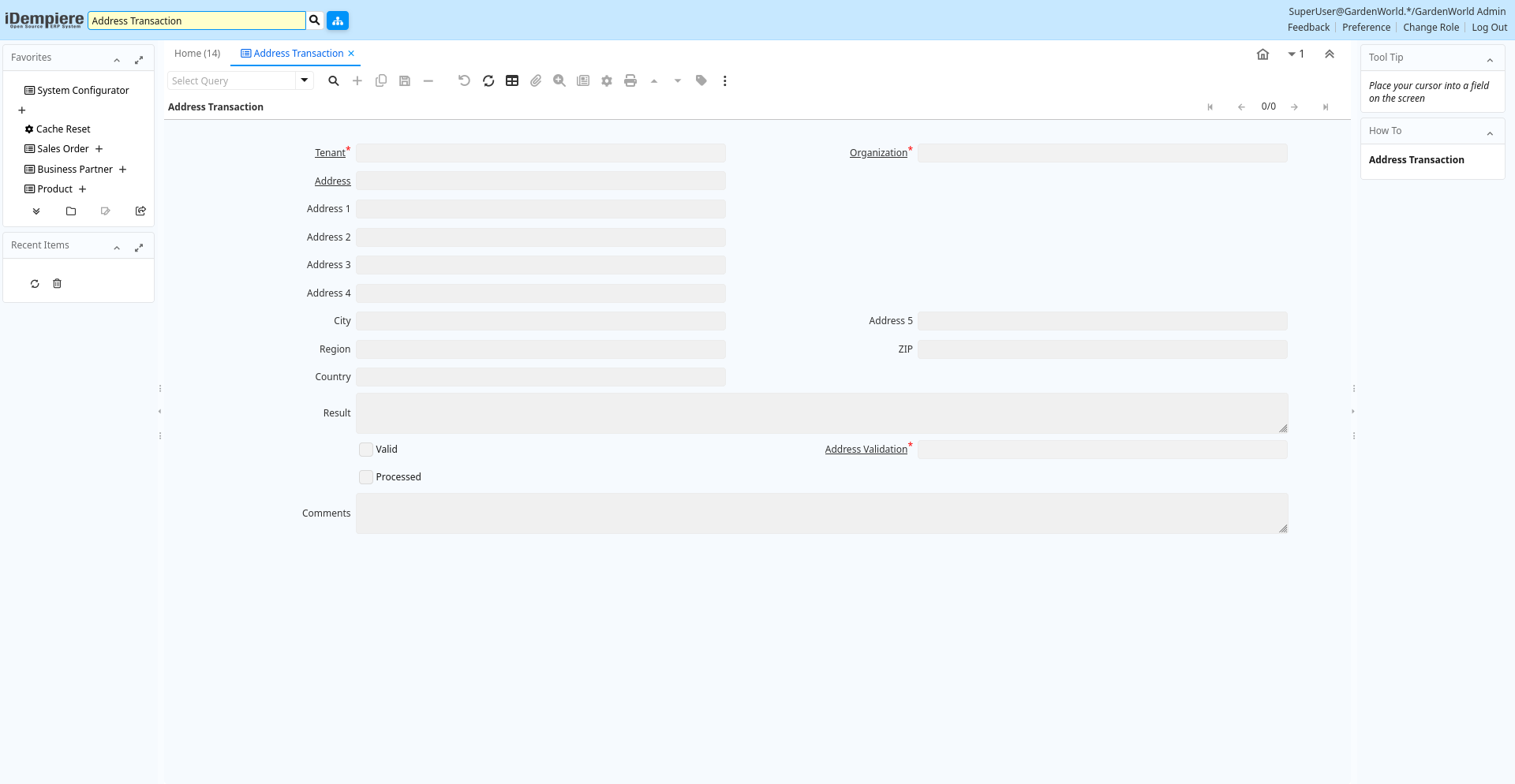1515x784 pixels.
Task: Open Sales Order from Favorites
Action: click(x=63, y=149)
